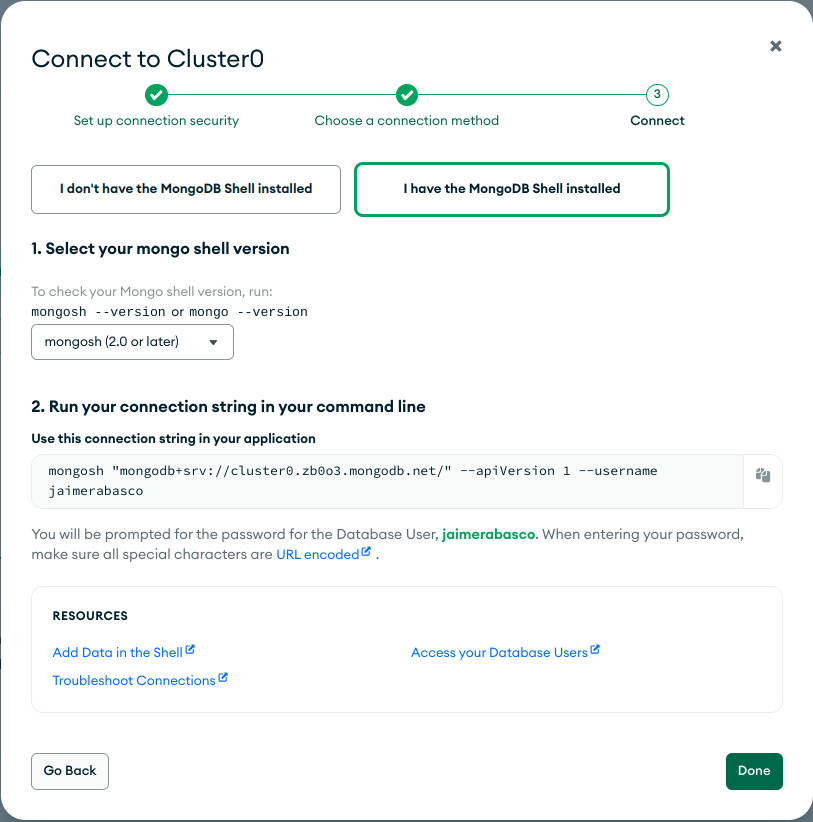Copy the mongosh connection string

(763, 475)
